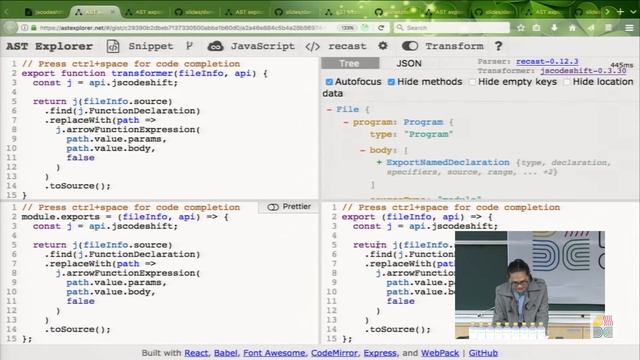This screenshot has height=360, width=640.
Task: Click the 133% zoom level indicator
Action: 347,28
